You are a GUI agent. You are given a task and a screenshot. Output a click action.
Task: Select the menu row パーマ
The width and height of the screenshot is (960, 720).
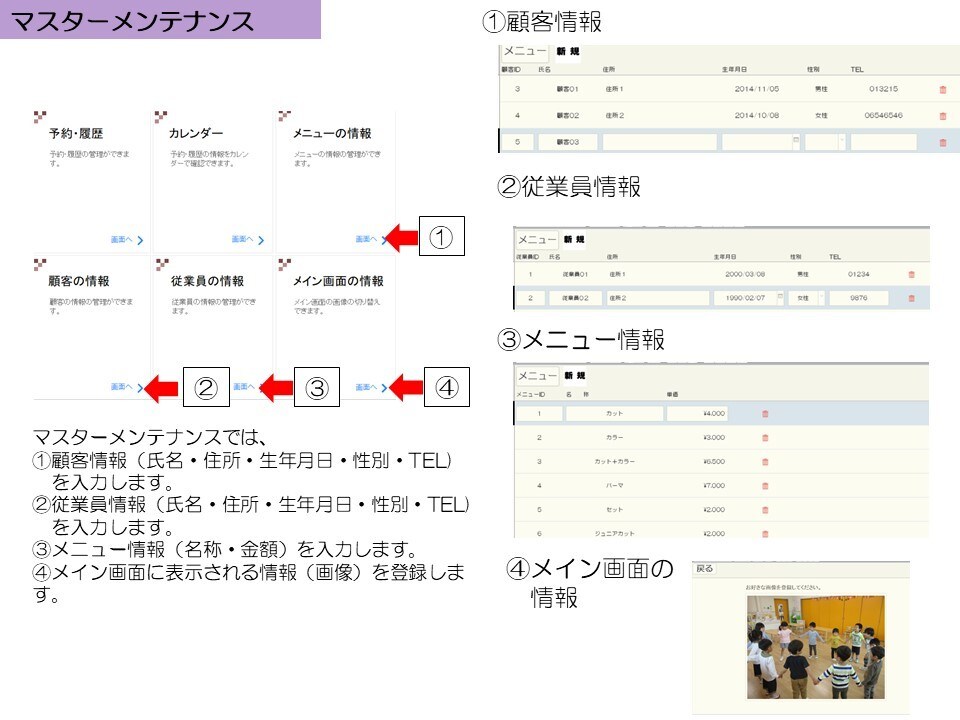pos(721,486)
